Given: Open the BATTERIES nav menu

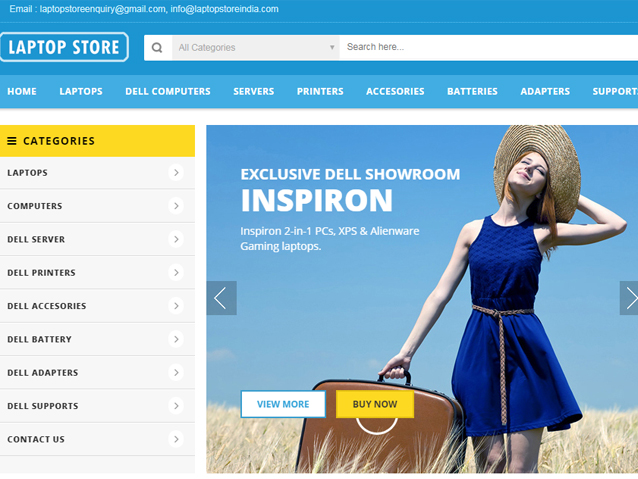Looking at the screenshot, I should coord(472,92).
